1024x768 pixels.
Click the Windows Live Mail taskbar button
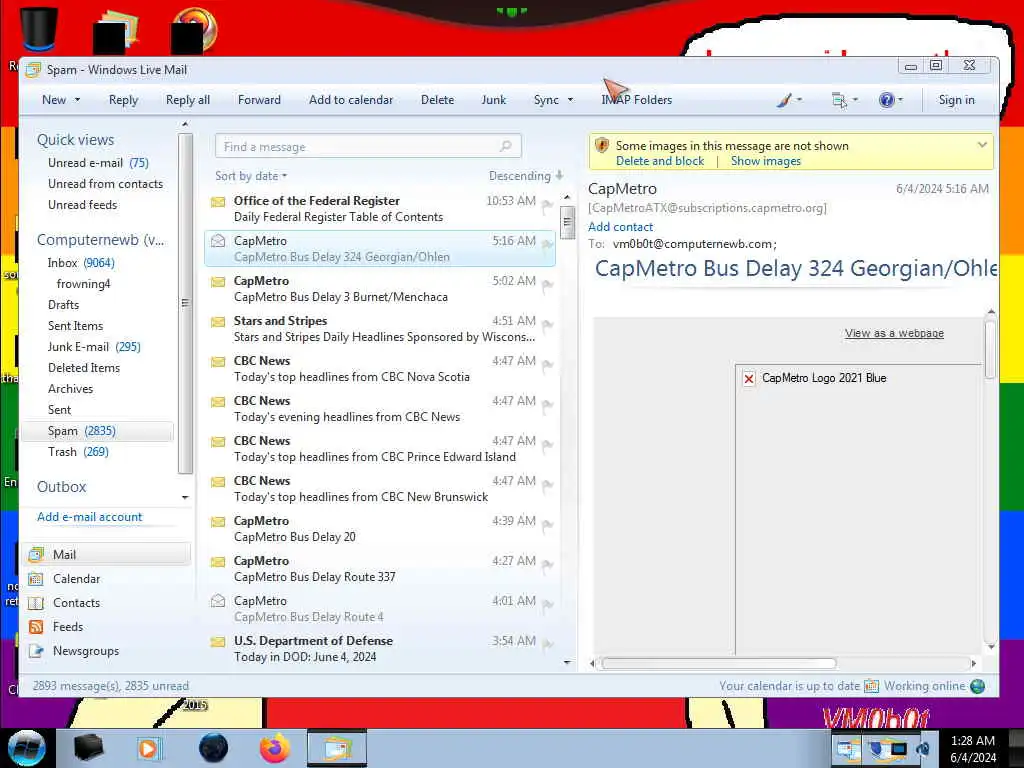tap(337, 748)
